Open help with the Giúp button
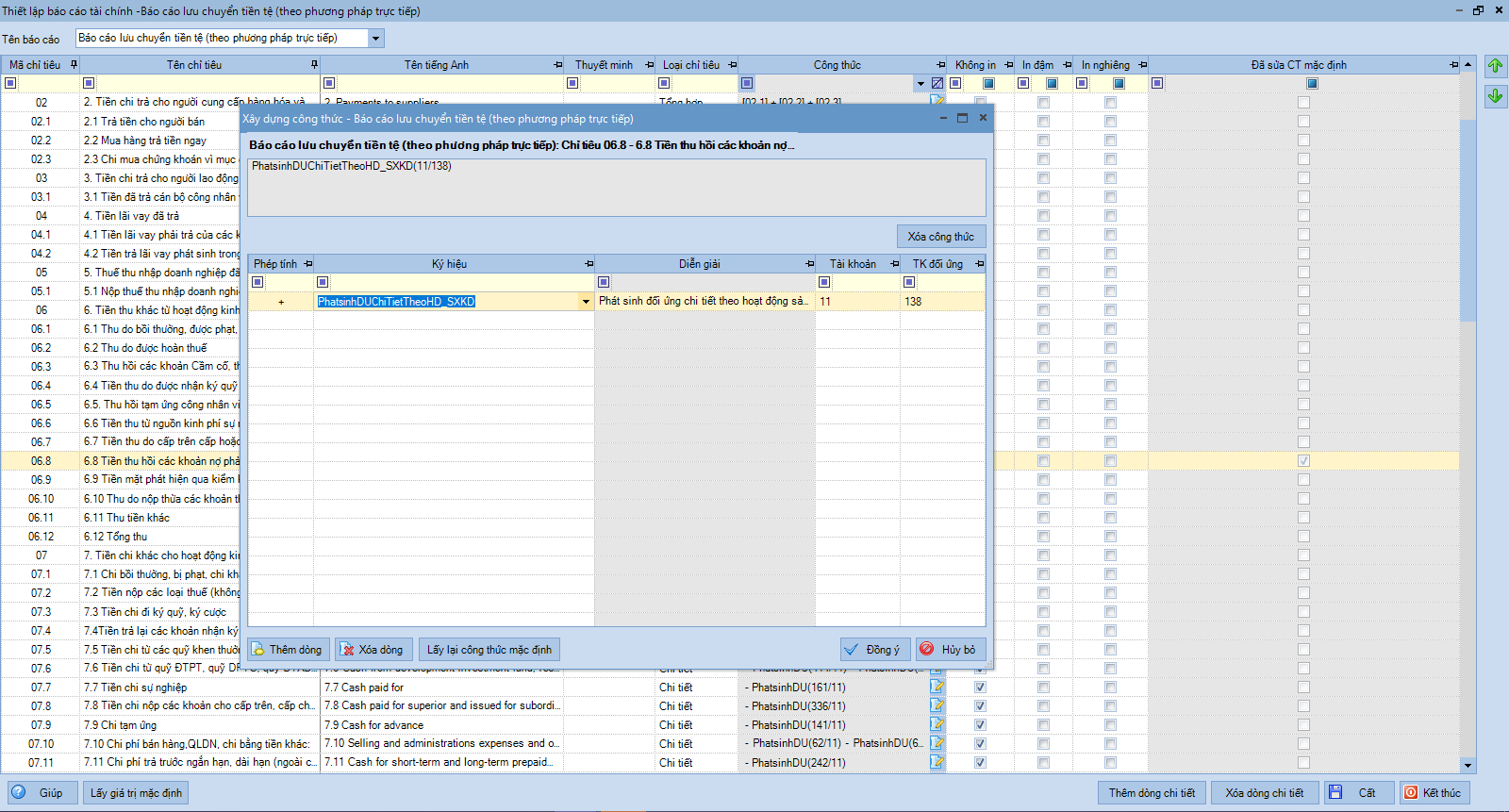Viewport: 1509px width, 812px height. click(x=42, y=793)
